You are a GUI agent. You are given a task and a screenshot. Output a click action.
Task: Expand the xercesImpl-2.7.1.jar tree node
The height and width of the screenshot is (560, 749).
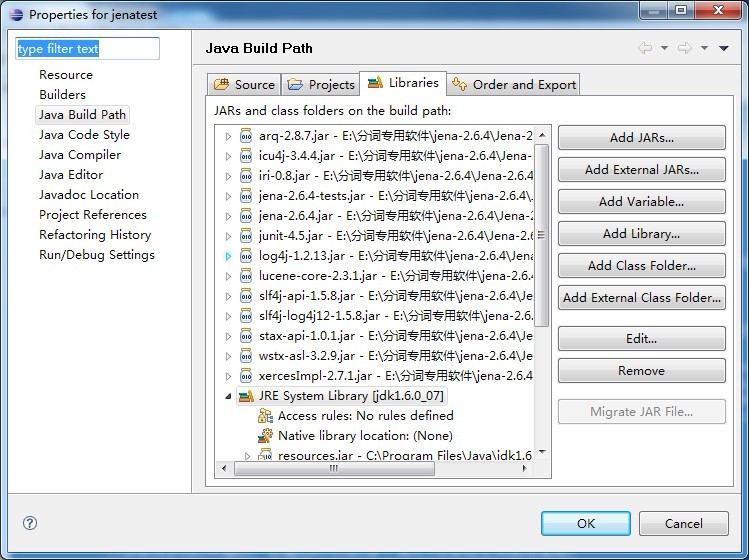[x=228, y=377]
